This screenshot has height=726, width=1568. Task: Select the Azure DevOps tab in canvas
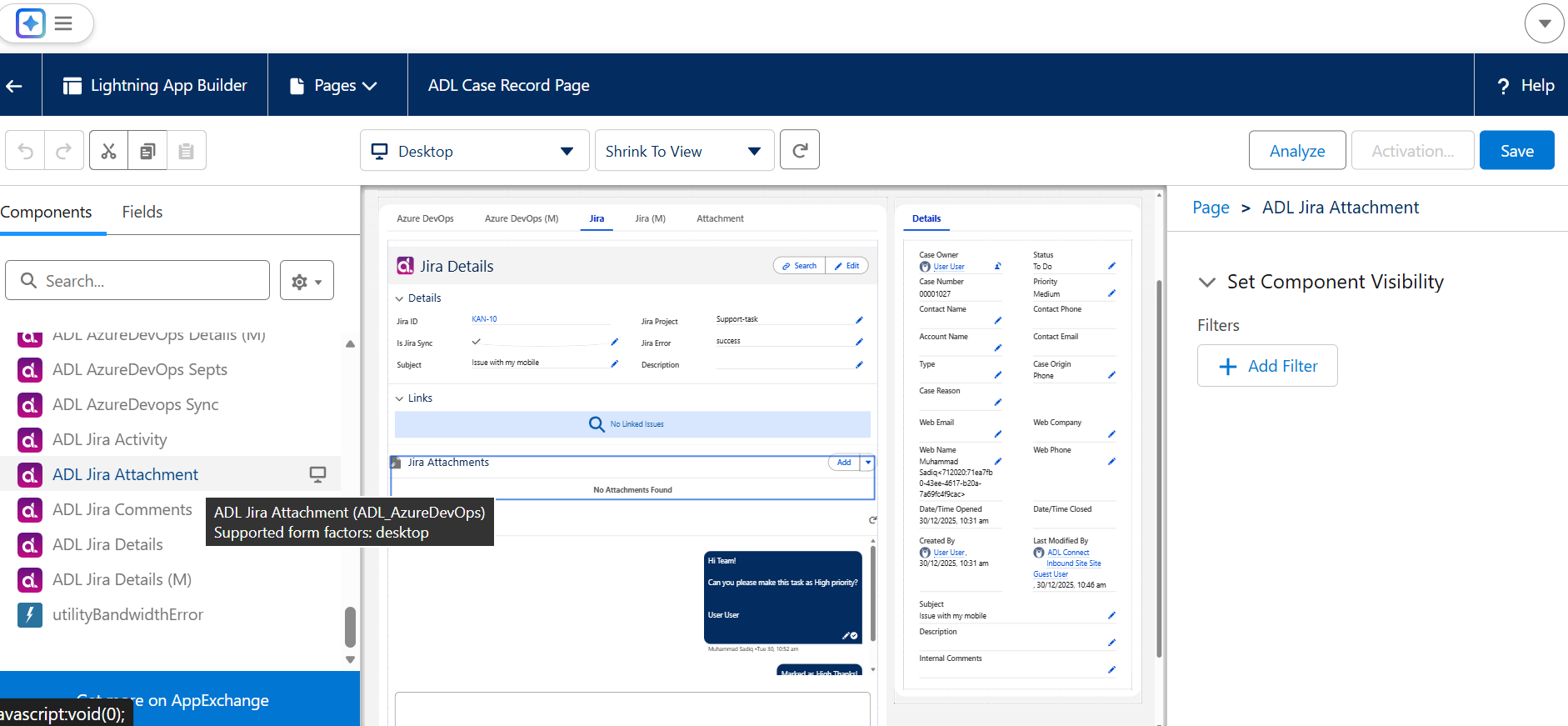pos(425,218)
